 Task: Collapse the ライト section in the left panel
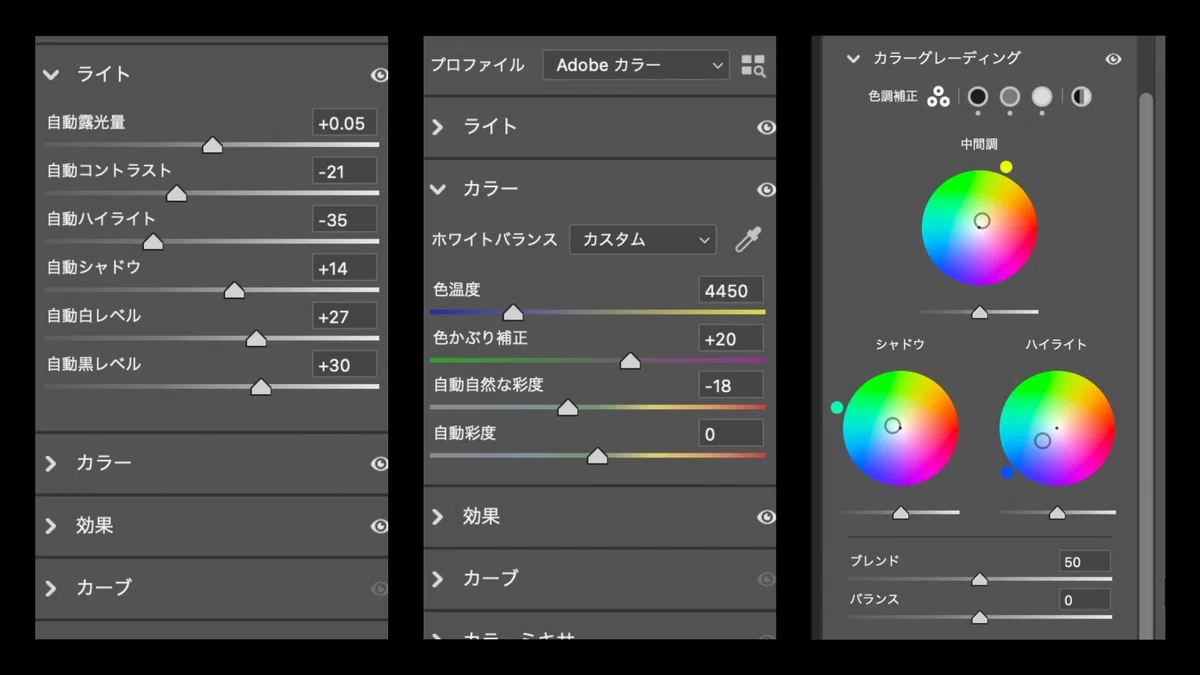52,74
